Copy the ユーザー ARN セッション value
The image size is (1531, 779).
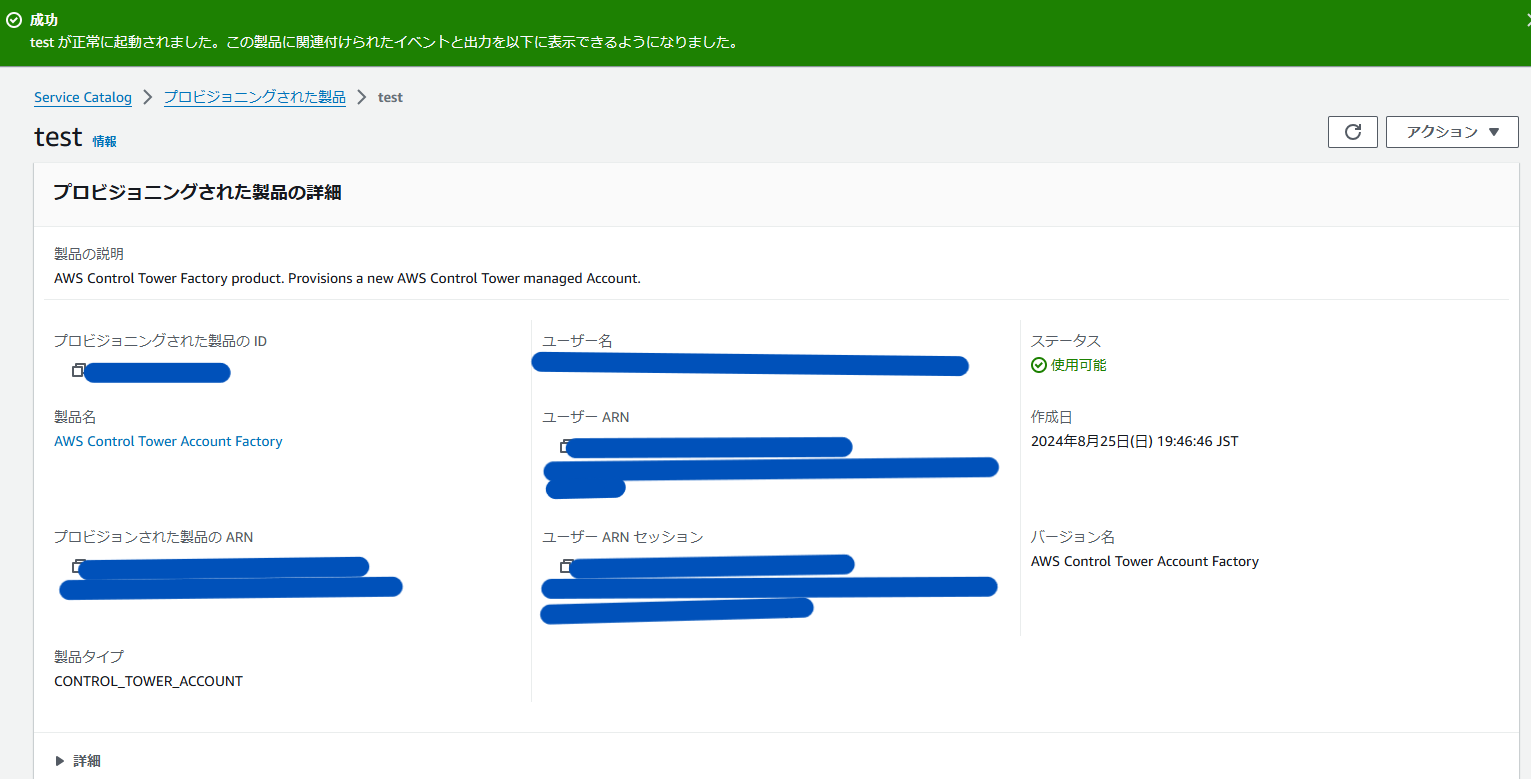(x=566, y=566)
